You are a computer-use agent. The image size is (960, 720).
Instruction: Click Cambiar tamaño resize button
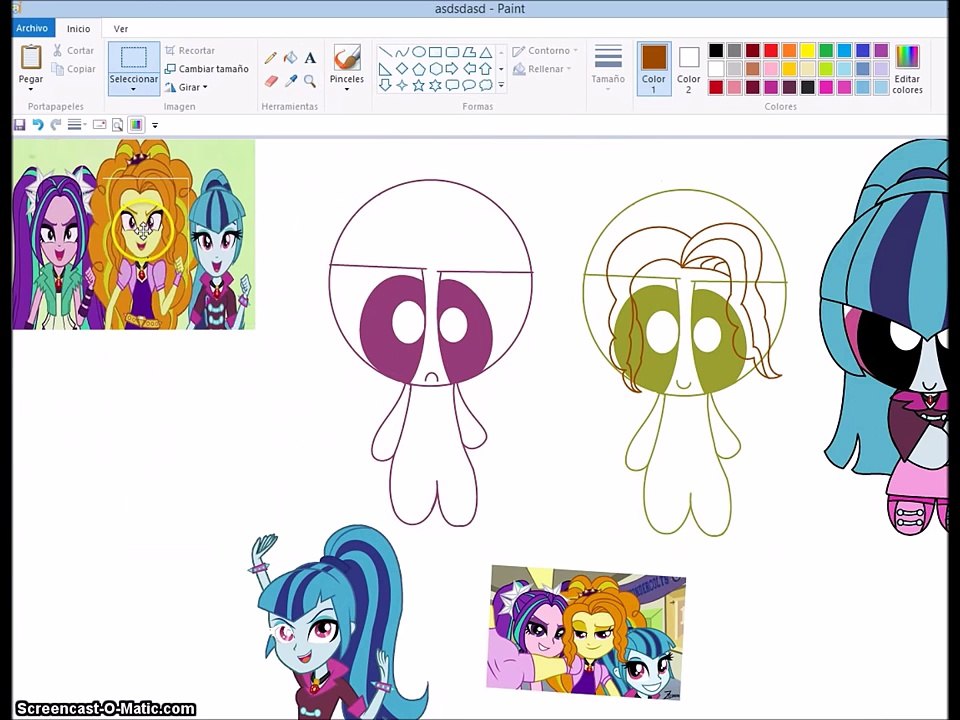(207, 69)
